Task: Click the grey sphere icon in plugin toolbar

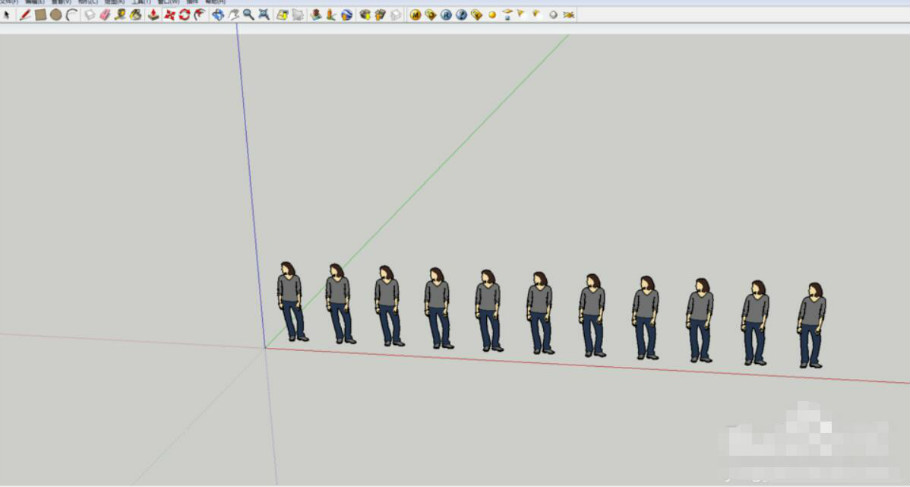Action: coord(553,15)
